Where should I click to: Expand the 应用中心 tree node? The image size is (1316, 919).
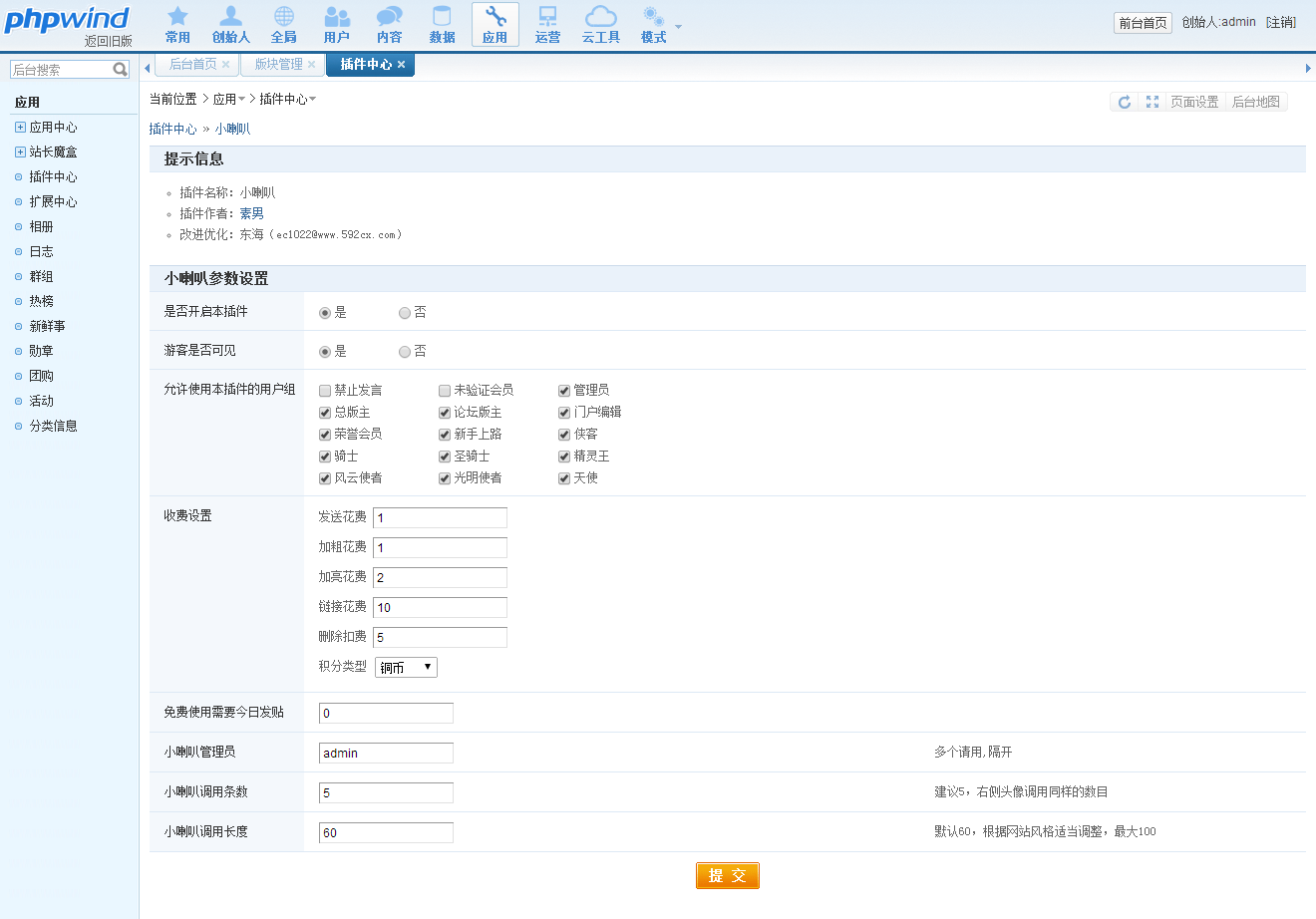tap(20, 127)
